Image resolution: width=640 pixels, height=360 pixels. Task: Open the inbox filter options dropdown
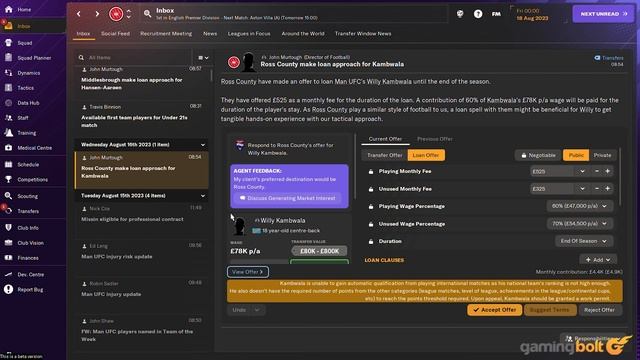203,58
